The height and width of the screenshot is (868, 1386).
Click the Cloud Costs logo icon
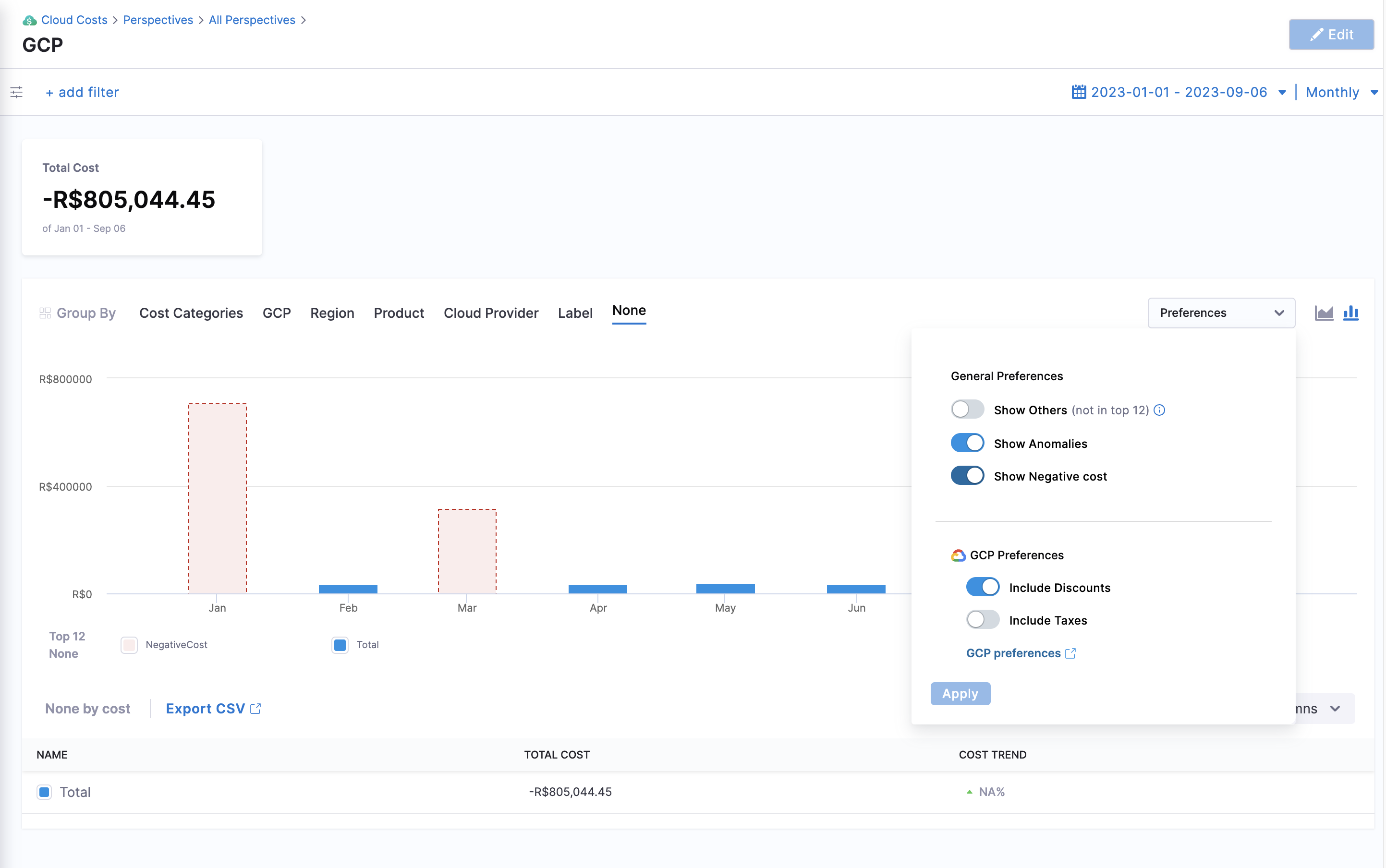pos(29,21)
